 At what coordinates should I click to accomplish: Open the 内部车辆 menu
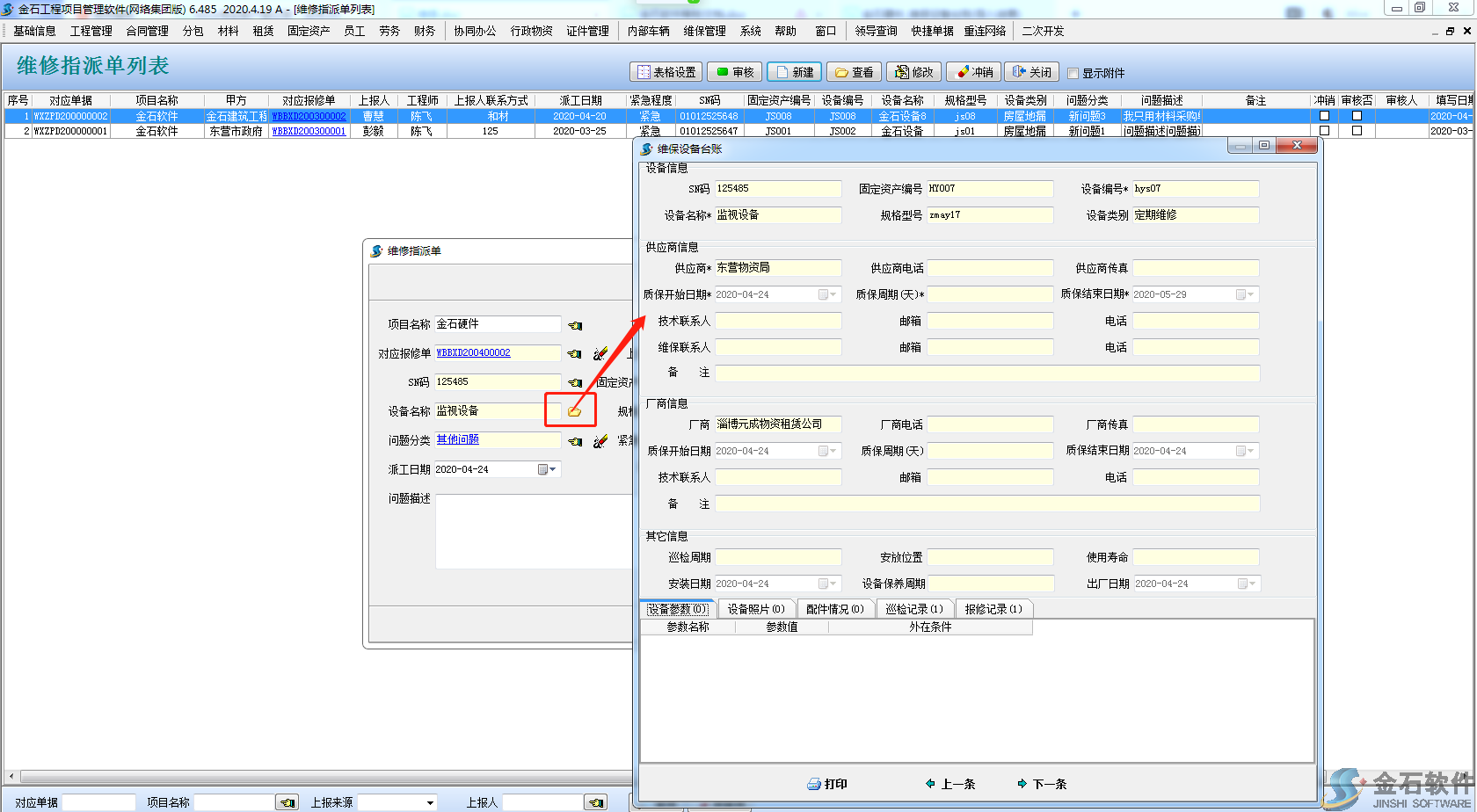point(649,31)
